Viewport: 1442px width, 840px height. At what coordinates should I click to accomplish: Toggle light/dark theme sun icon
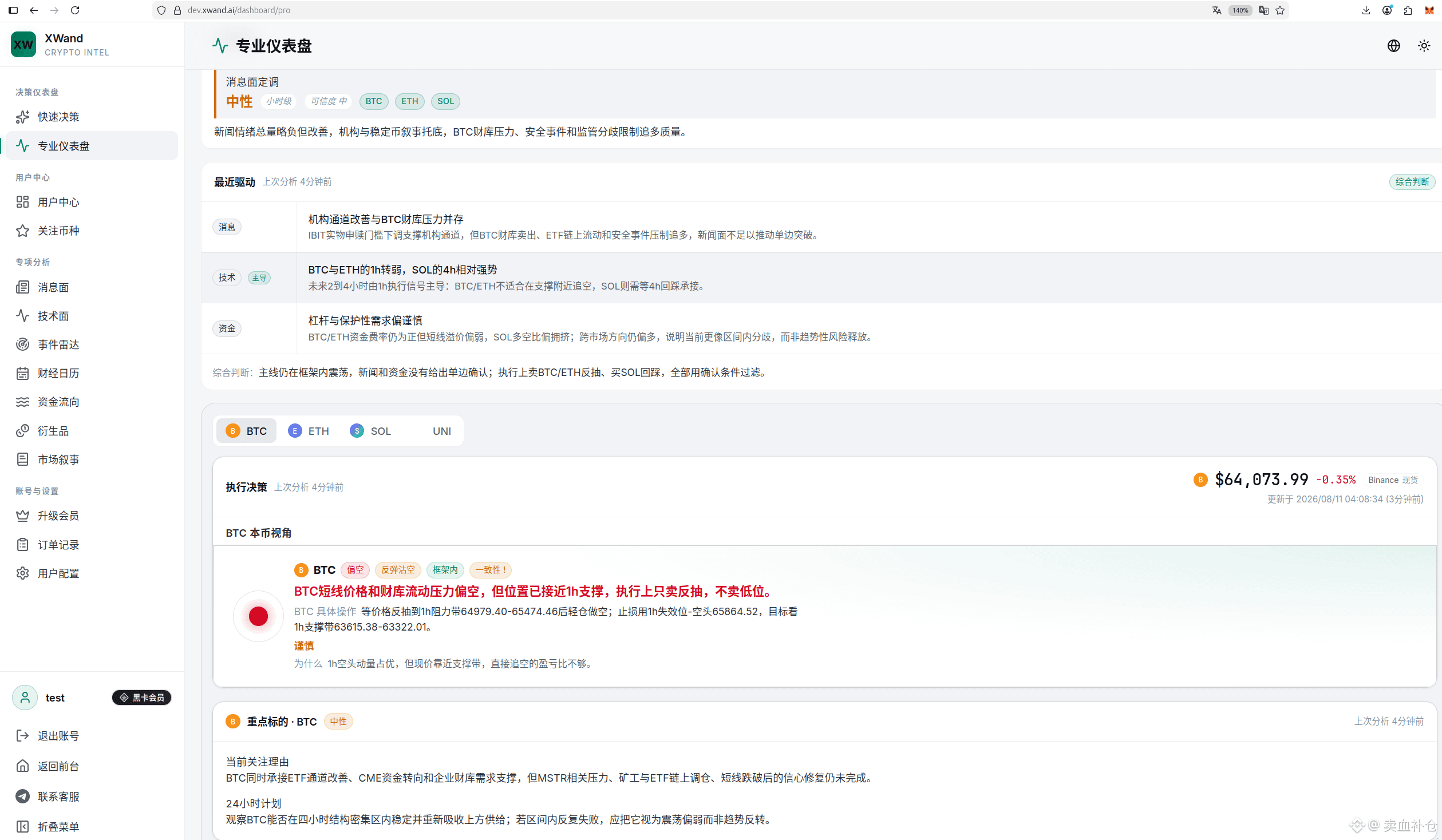(x=1424, y=46)
